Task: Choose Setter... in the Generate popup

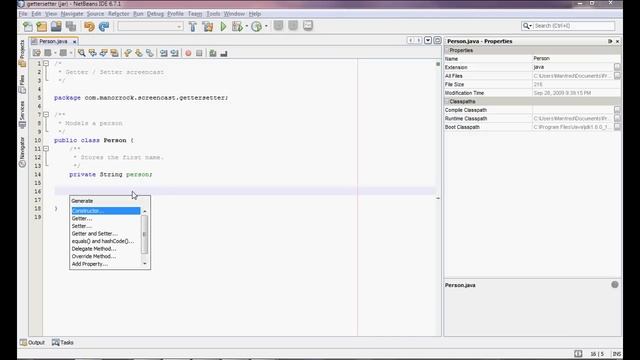Action: (x=106, y=226)
